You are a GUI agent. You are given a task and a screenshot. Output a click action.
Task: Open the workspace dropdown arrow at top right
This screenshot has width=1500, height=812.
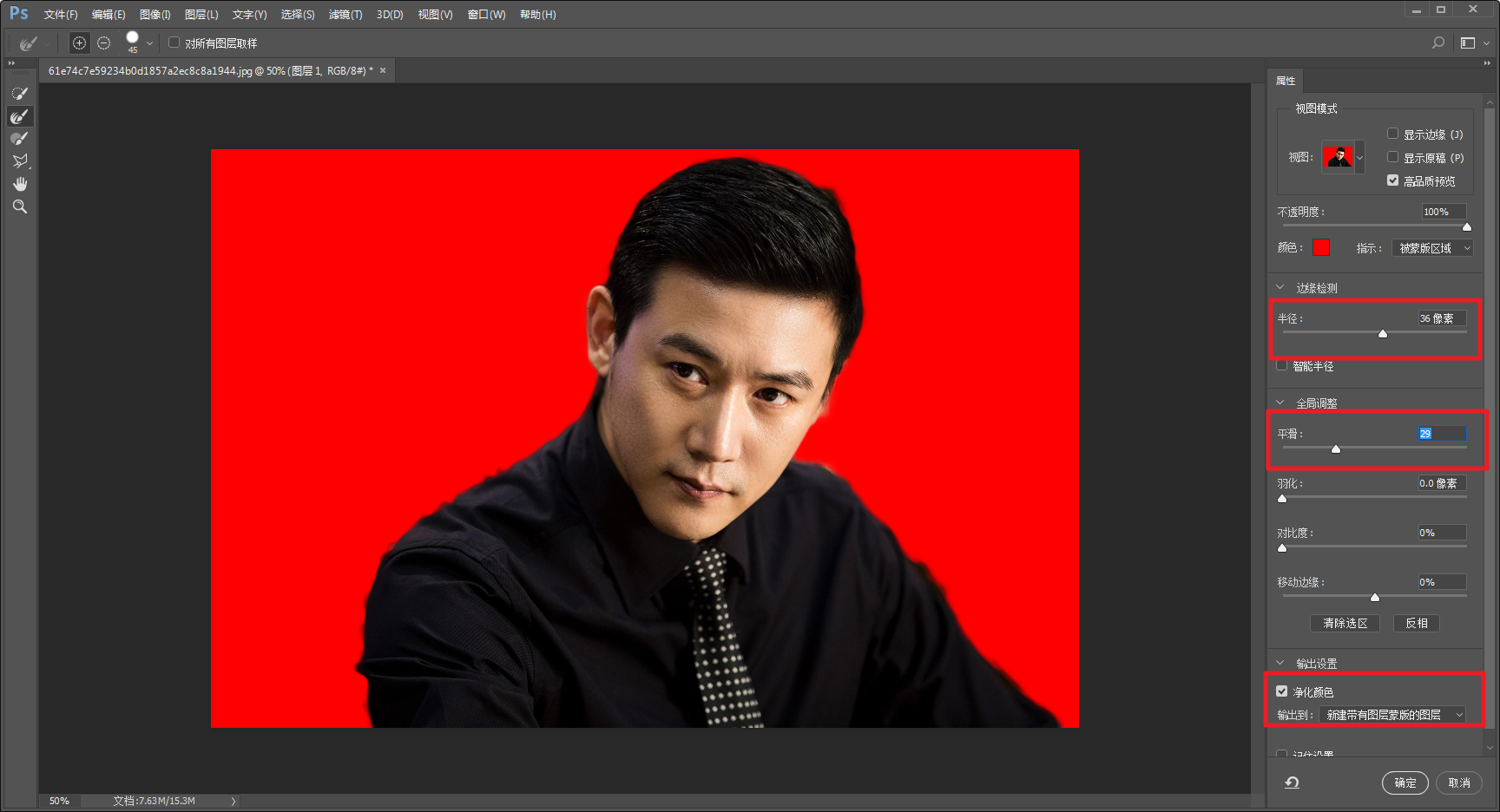coord(1486,43)
